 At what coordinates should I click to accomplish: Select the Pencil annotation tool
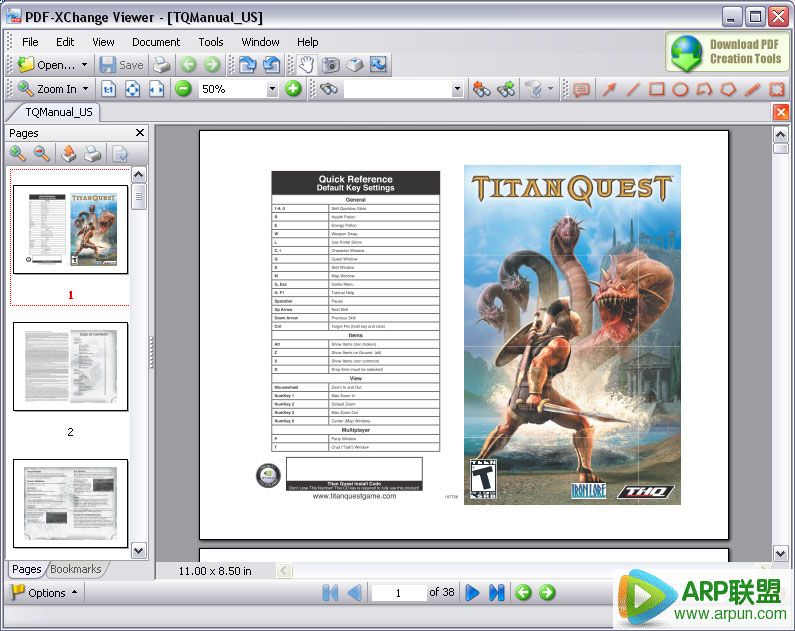[x=753, y=89]
